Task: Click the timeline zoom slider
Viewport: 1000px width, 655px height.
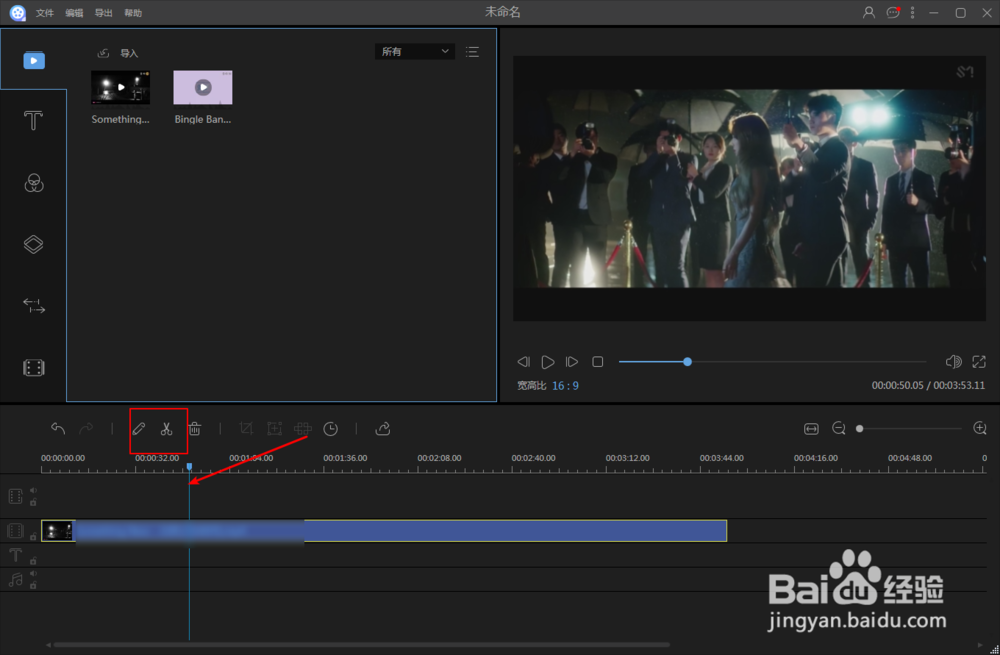Action: (x=910, y=429)
